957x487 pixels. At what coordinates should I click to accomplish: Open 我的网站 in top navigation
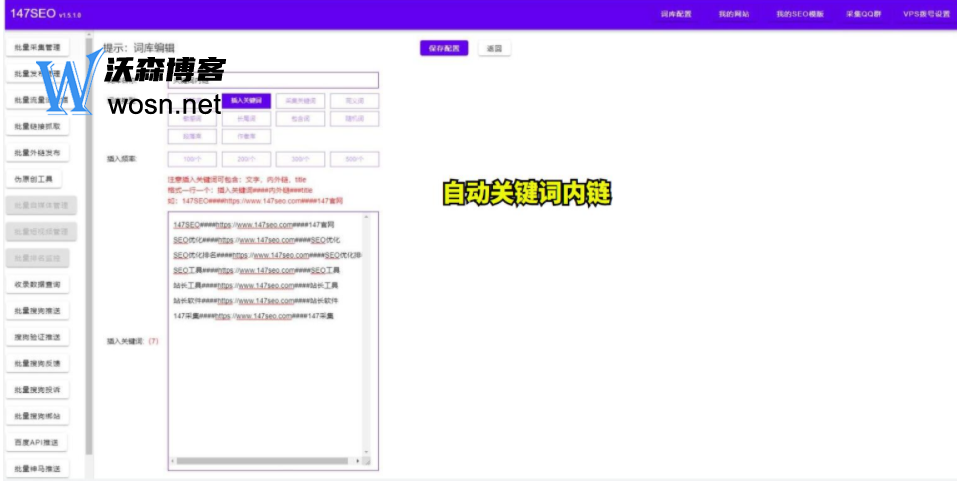[x=734, y=14]
